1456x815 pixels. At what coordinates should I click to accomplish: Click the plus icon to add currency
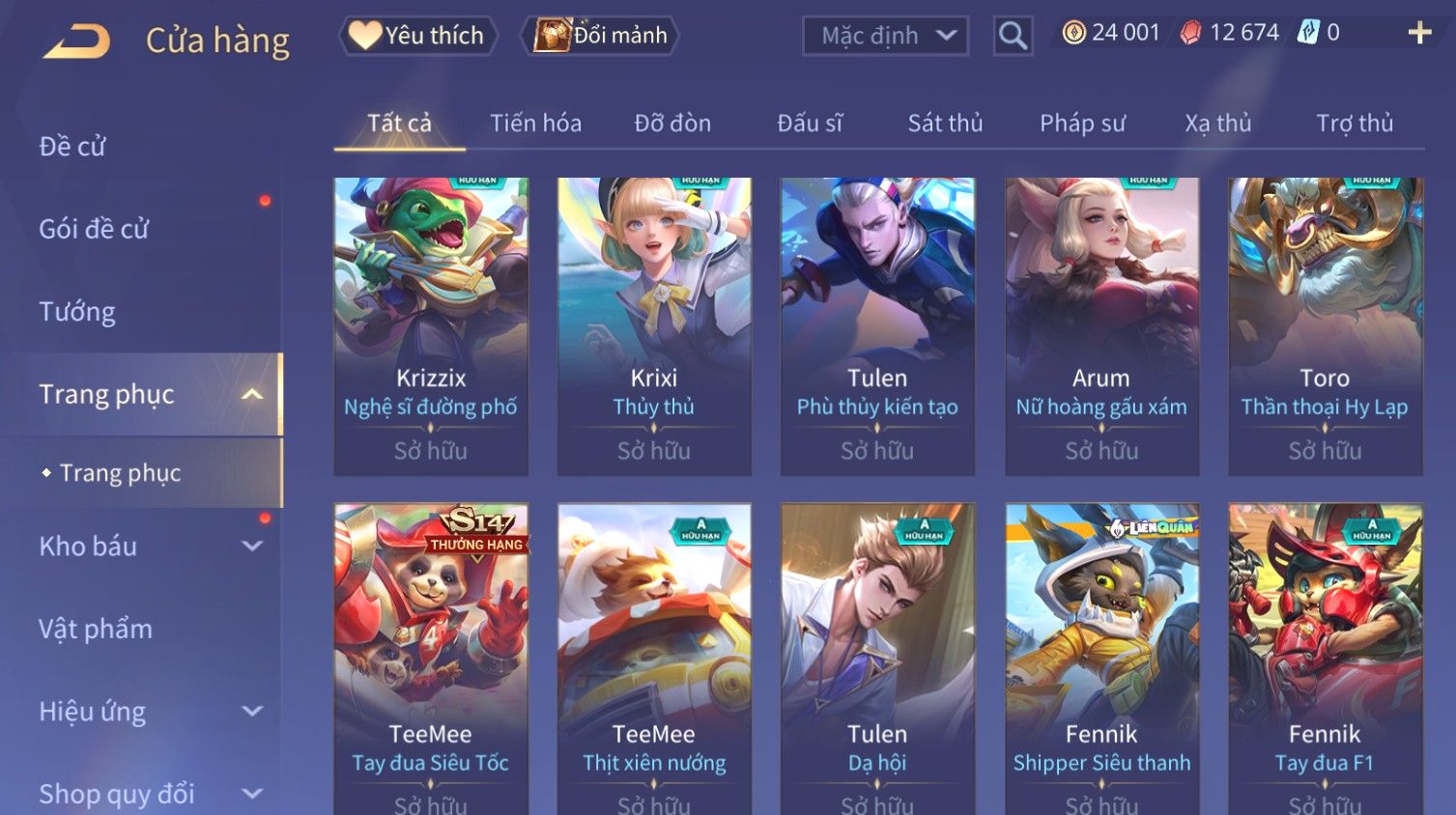pyautogui.click(x=1419, y=33)
